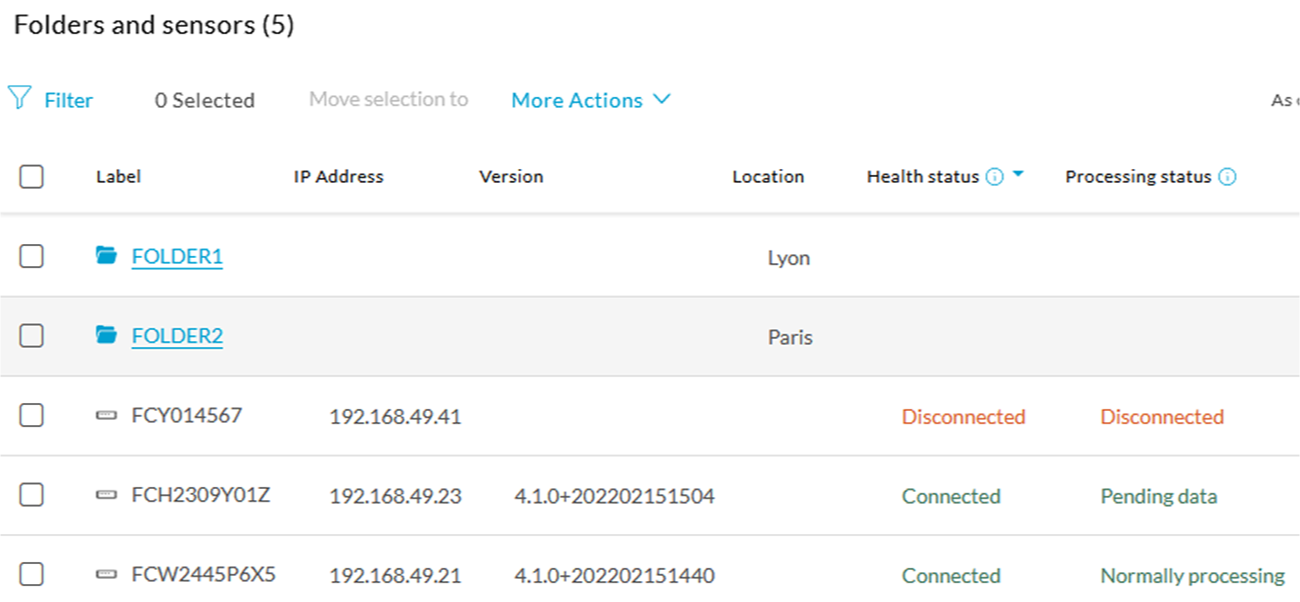Click the Disconnected health status text
Viewport: 1300px width, 602px height.
[x=963, y=417]
